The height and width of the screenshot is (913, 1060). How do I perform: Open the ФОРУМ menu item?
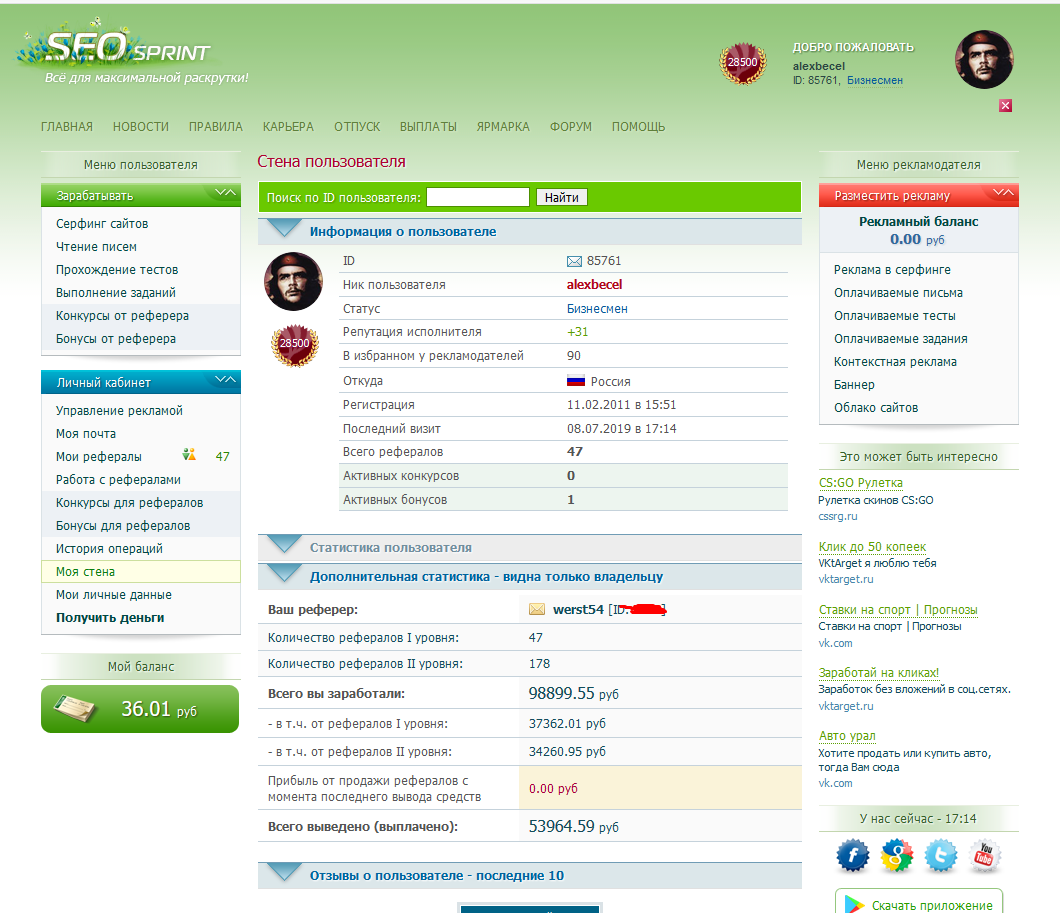point(571,127)
